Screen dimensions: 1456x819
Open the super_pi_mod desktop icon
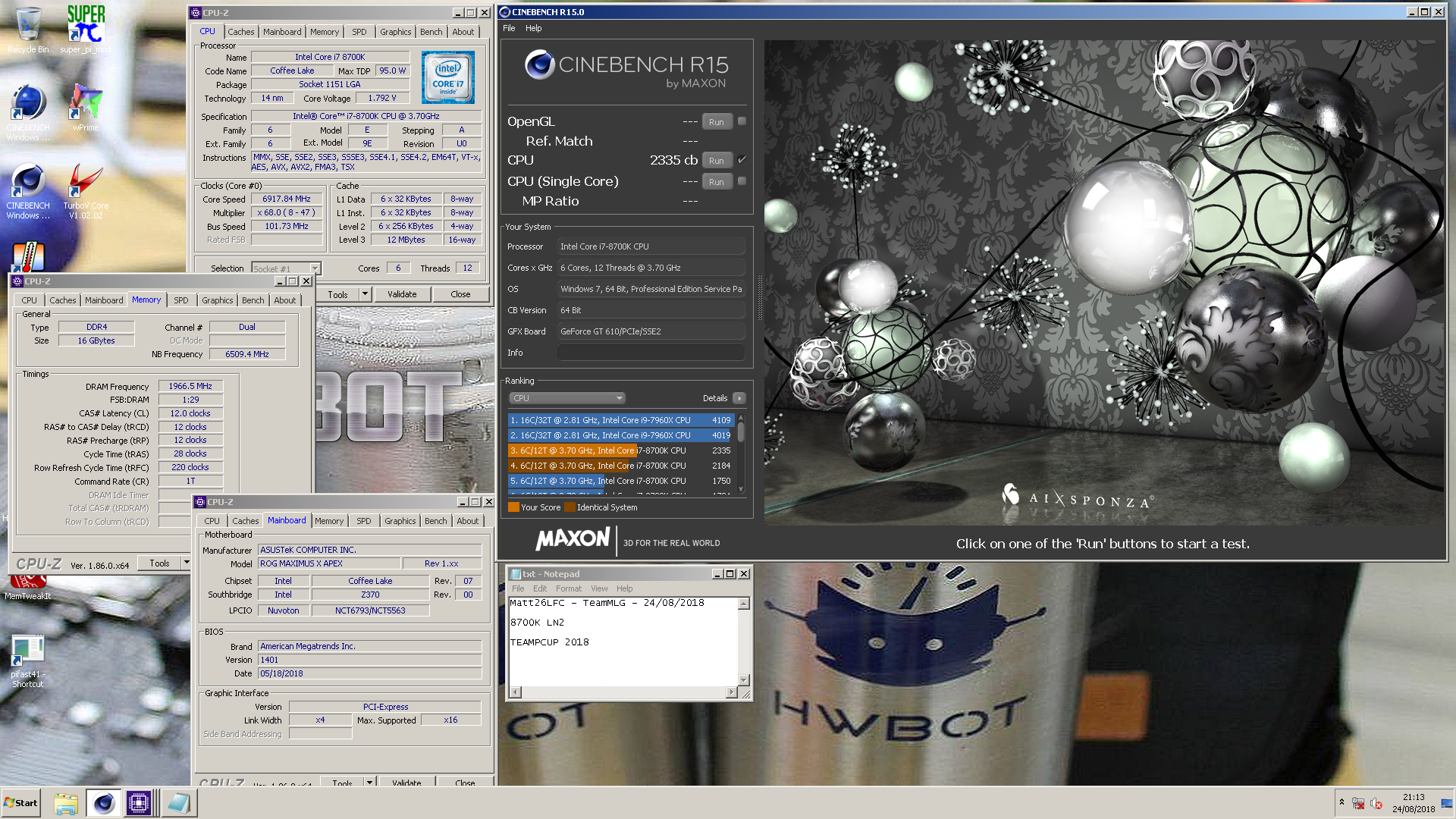pos(86,30)
